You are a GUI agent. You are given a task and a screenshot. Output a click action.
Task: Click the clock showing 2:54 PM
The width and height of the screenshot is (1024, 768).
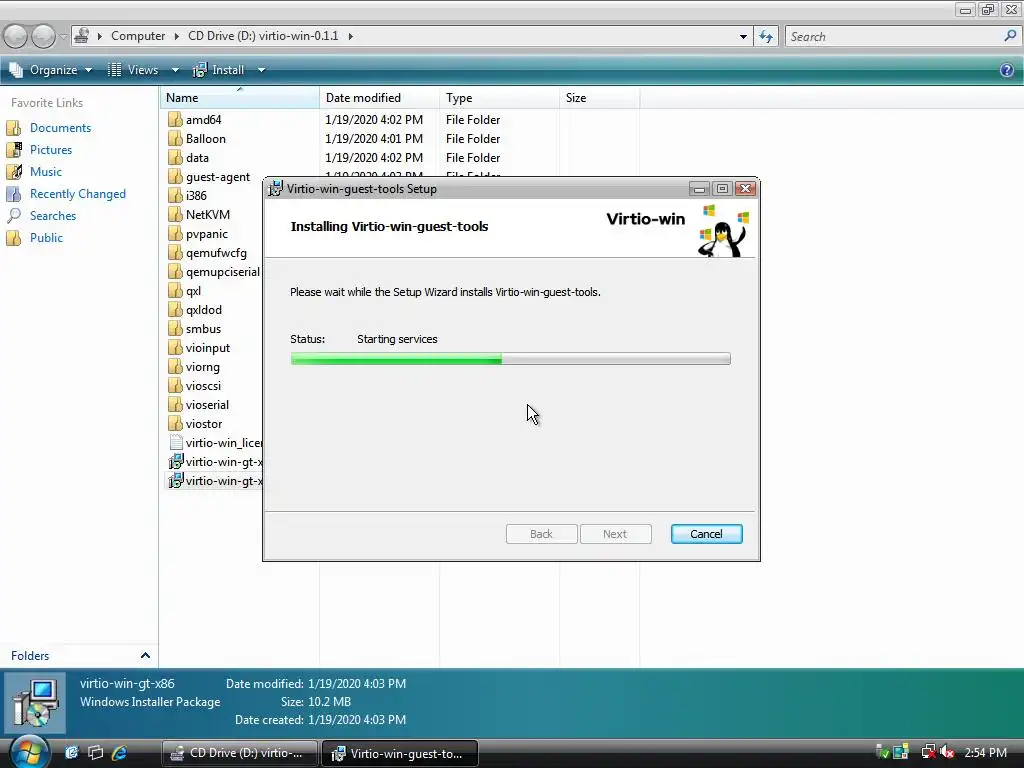[985, 753]
